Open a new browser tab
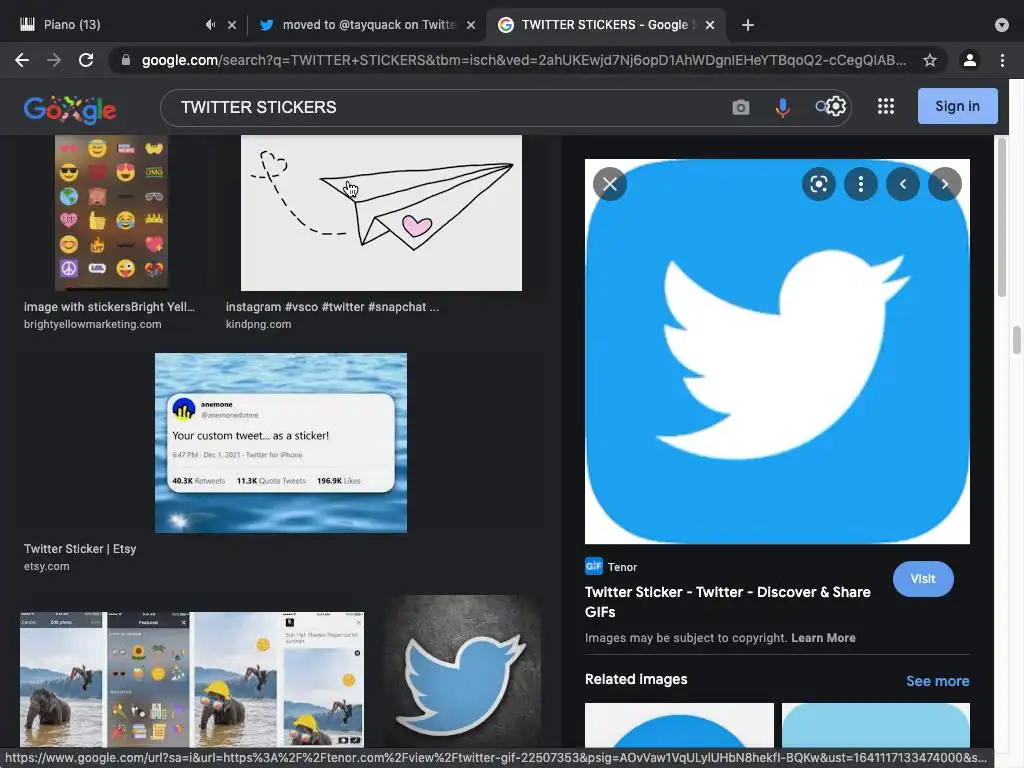 [x=748, y=25]
